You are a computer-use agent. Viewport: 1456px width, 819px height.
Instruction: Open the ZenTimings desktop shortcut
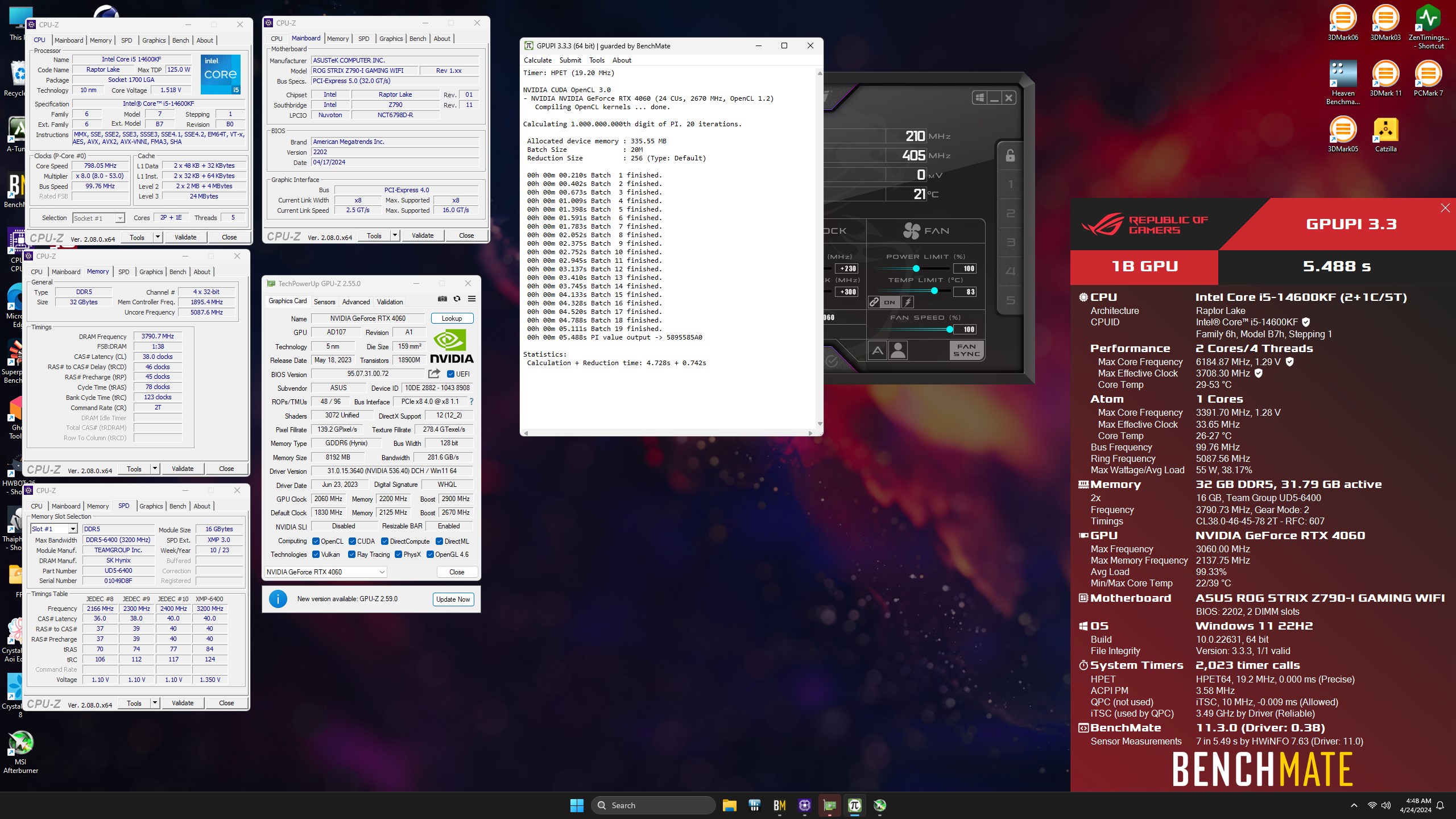1428,27
